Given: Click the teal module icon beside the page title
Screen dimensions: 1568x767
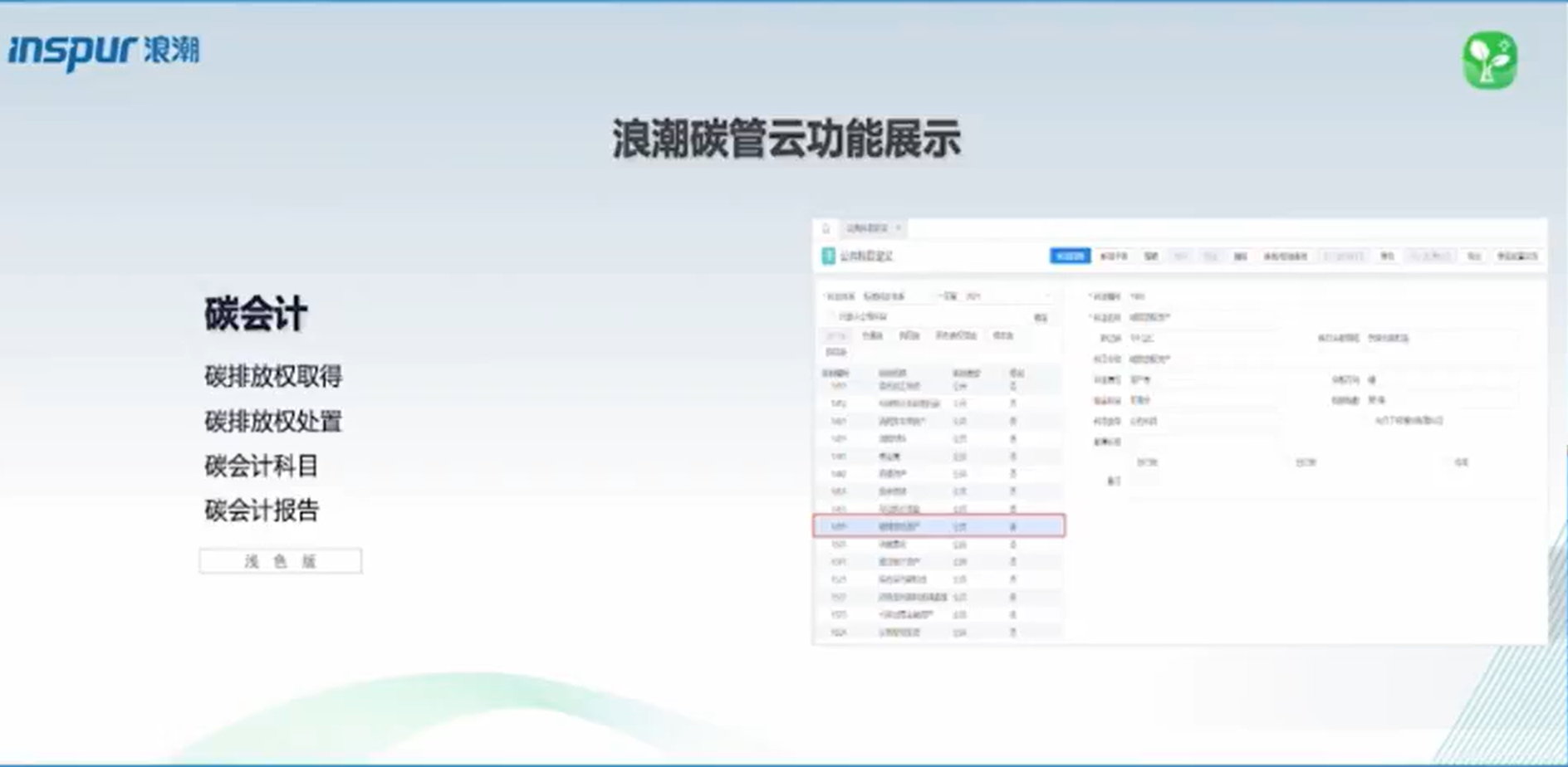Looking at the screenshot, I should [828, 256].
